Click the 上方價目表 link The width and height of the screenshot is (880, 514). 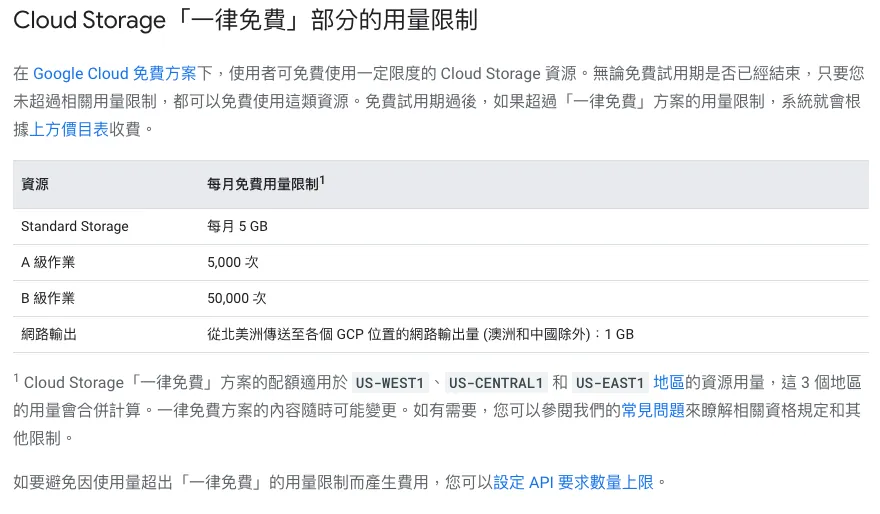click(70, 129)
